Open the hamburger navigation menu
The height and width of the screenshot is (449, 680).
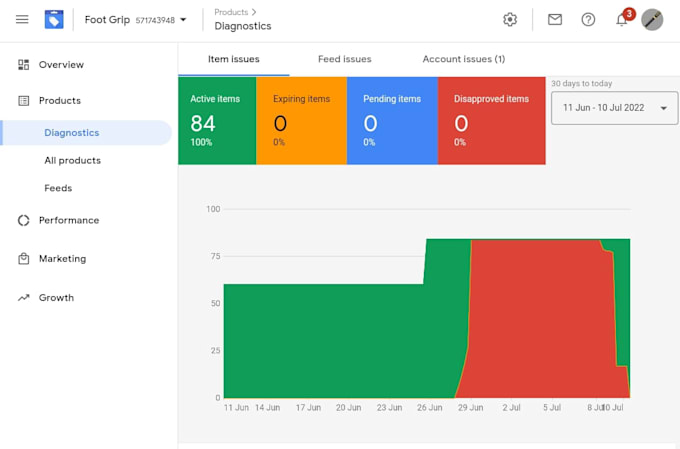tap(22, 20)
